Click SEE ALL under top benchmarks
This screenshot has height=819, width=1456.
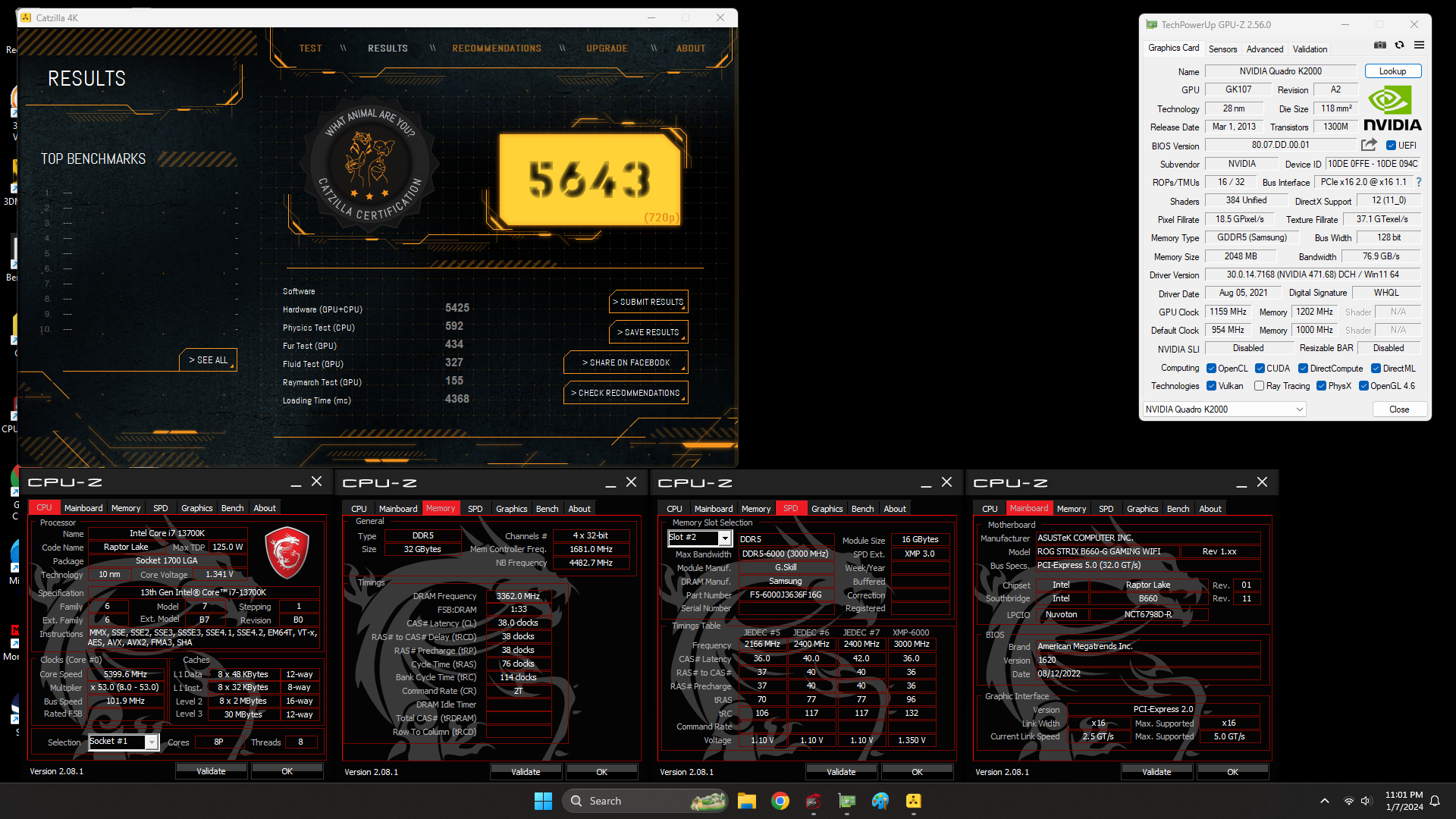tap(208, 360)
